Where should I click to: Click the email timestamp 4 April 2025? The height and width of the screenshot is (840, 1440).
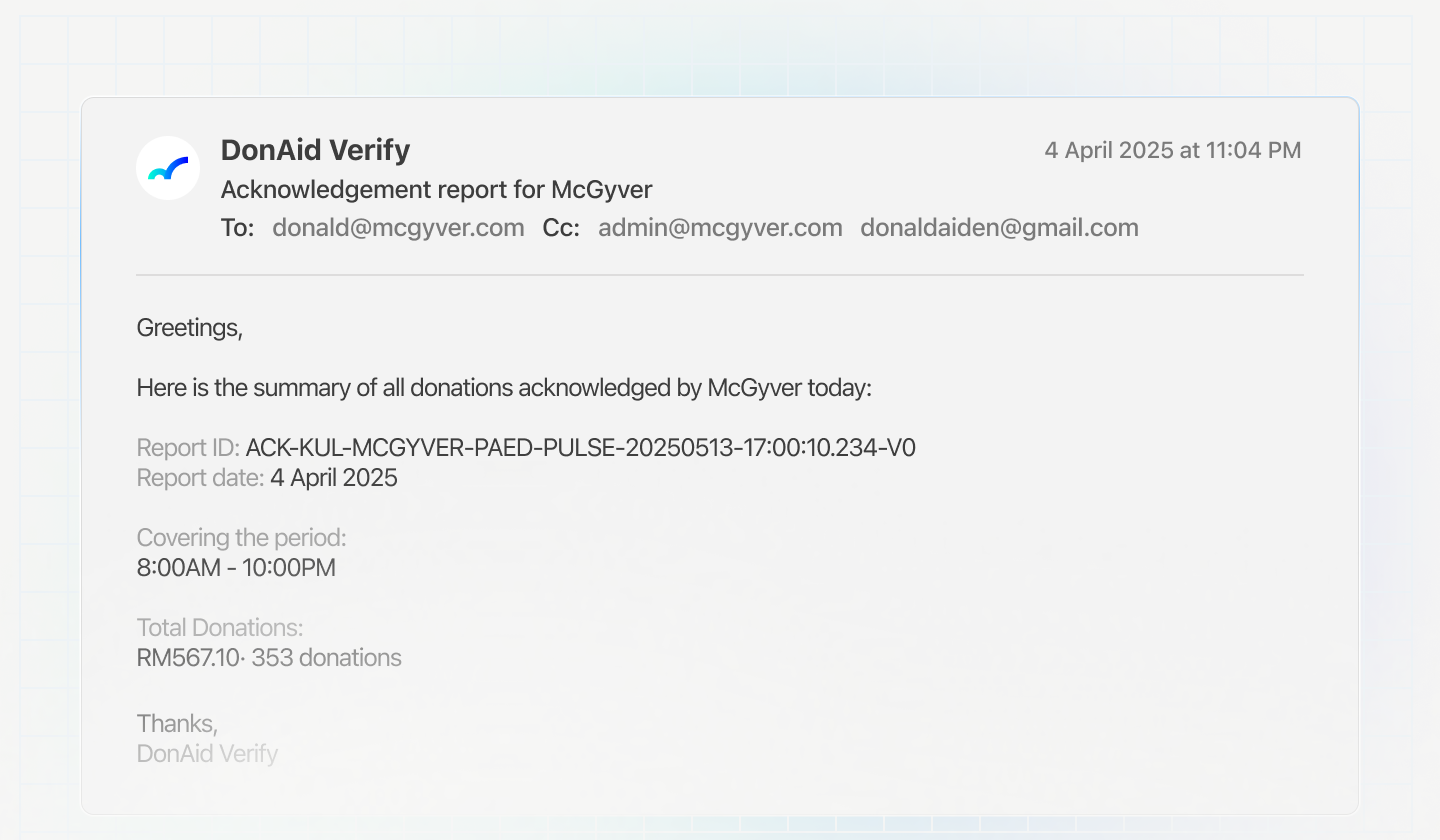1172,151
